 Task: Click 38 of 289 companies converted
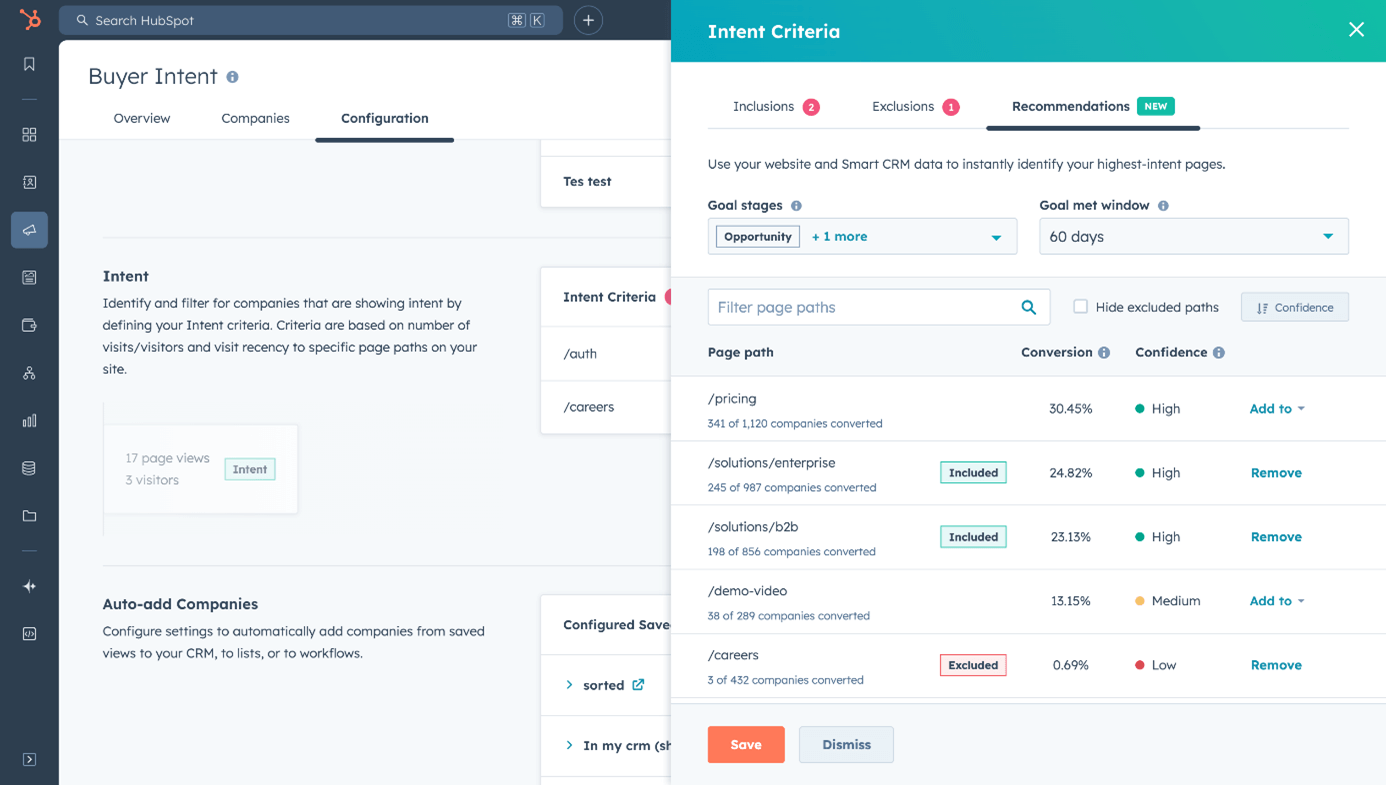coord(789,616)
